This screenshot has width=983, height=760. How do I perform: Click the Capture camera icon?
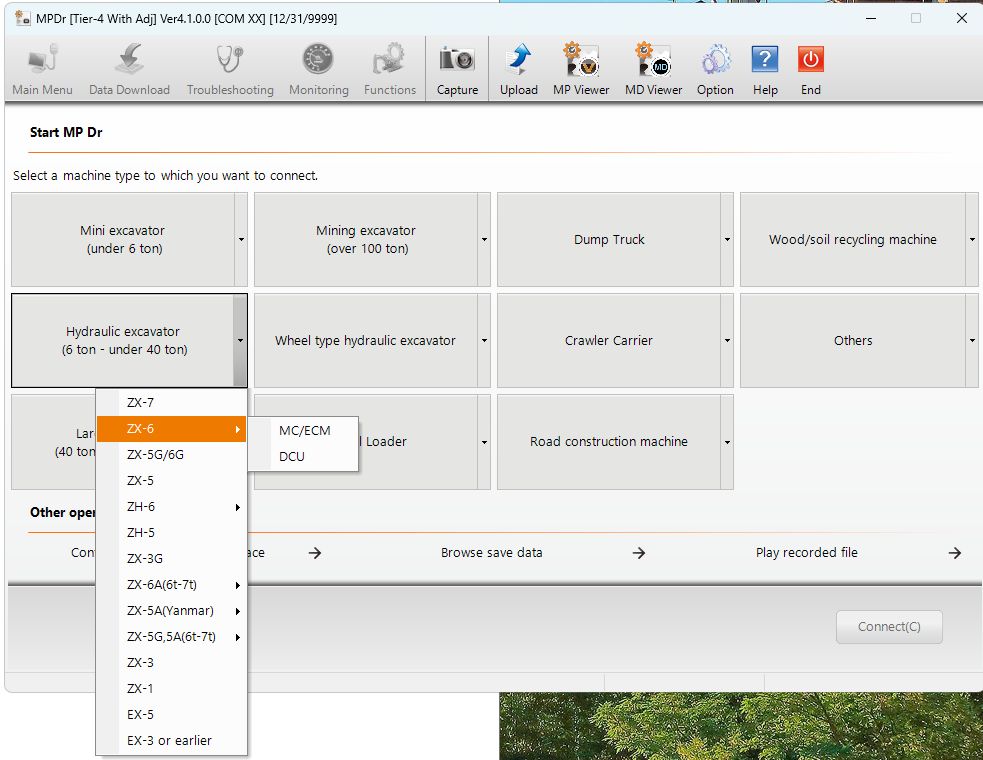coord(457,69)
